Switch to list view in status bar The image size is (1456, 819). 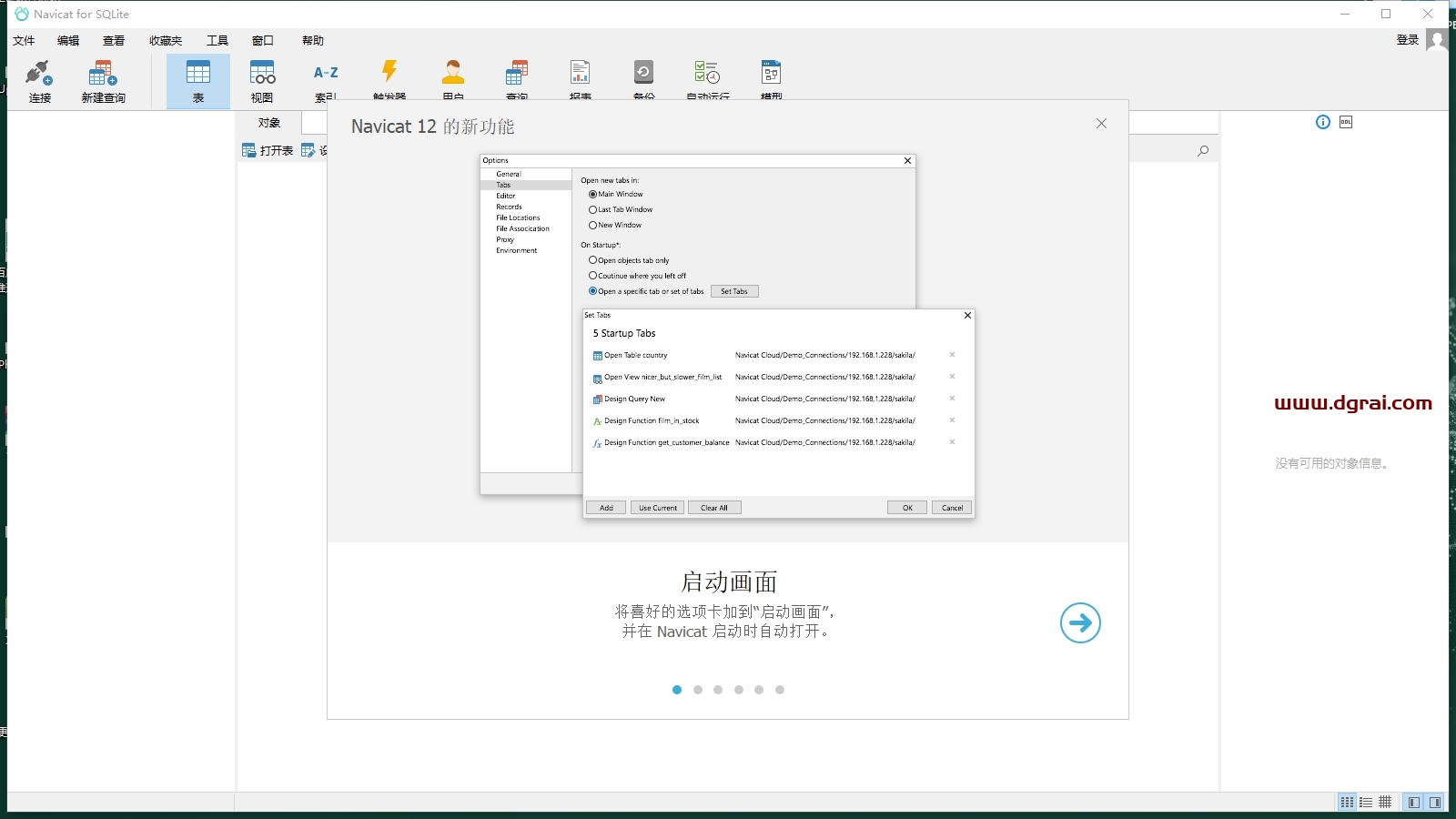1366,803
